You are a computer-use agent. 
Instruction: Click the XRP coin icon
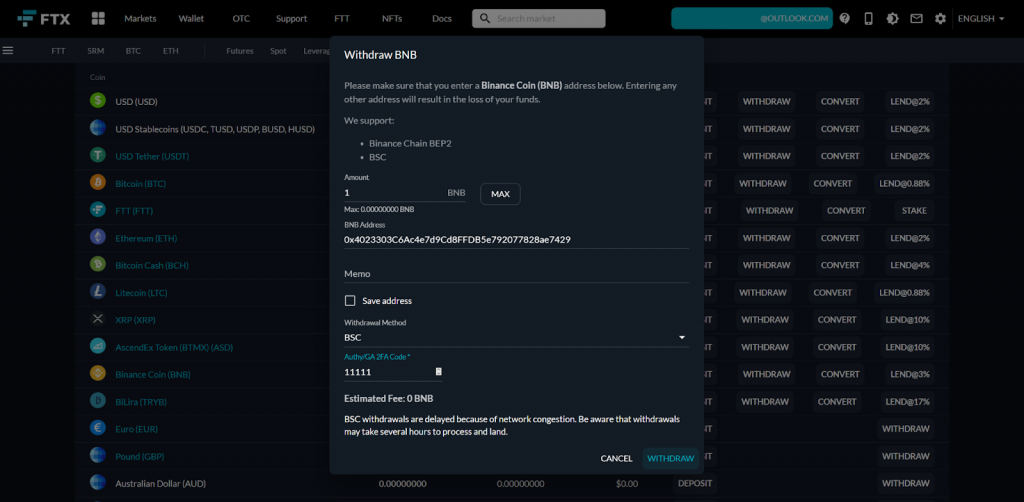[x=98, y=319]
